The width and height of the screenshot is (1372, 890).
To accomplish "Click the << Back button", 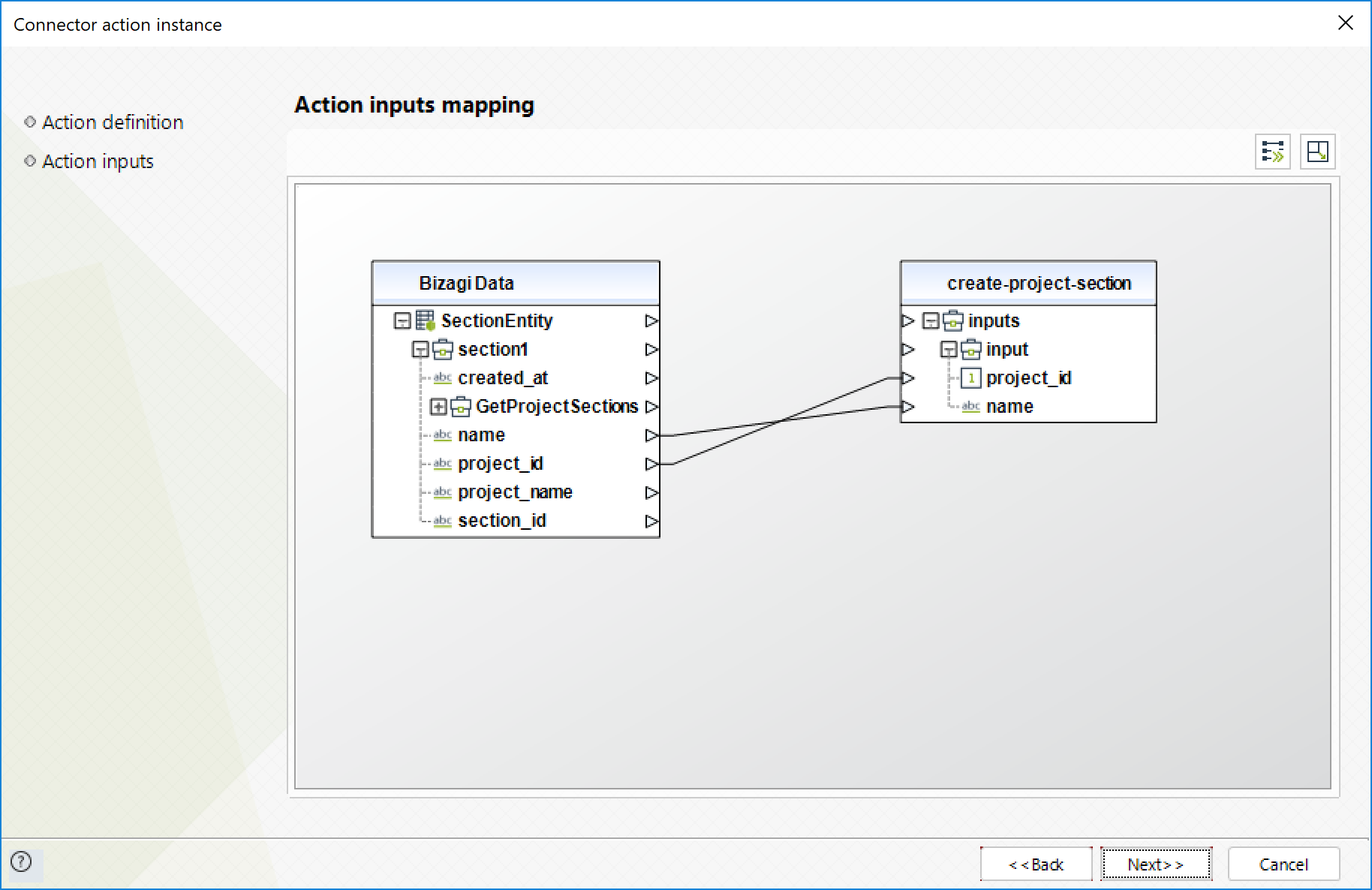I will (x=1036, y=864).
